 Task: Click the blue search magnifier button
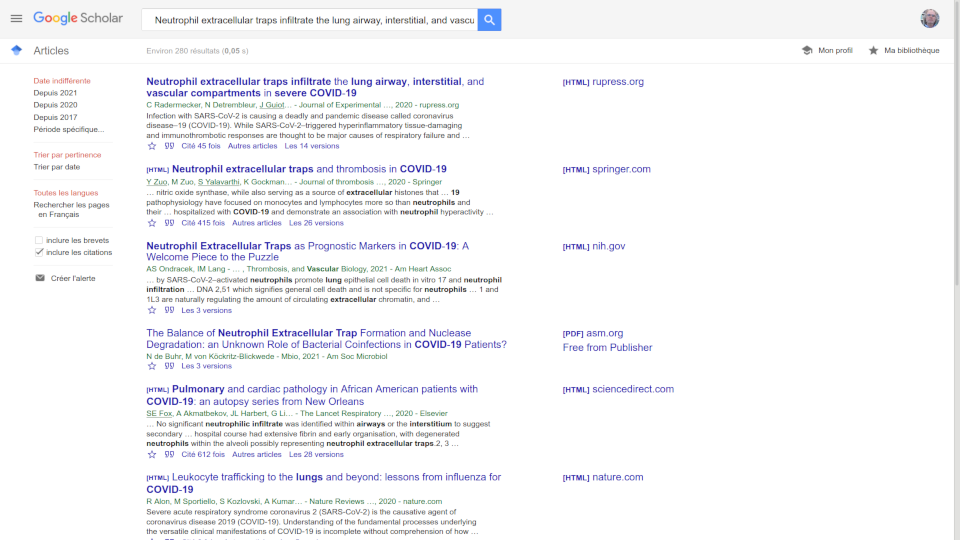pyautogui.click(x=489, y=20)
